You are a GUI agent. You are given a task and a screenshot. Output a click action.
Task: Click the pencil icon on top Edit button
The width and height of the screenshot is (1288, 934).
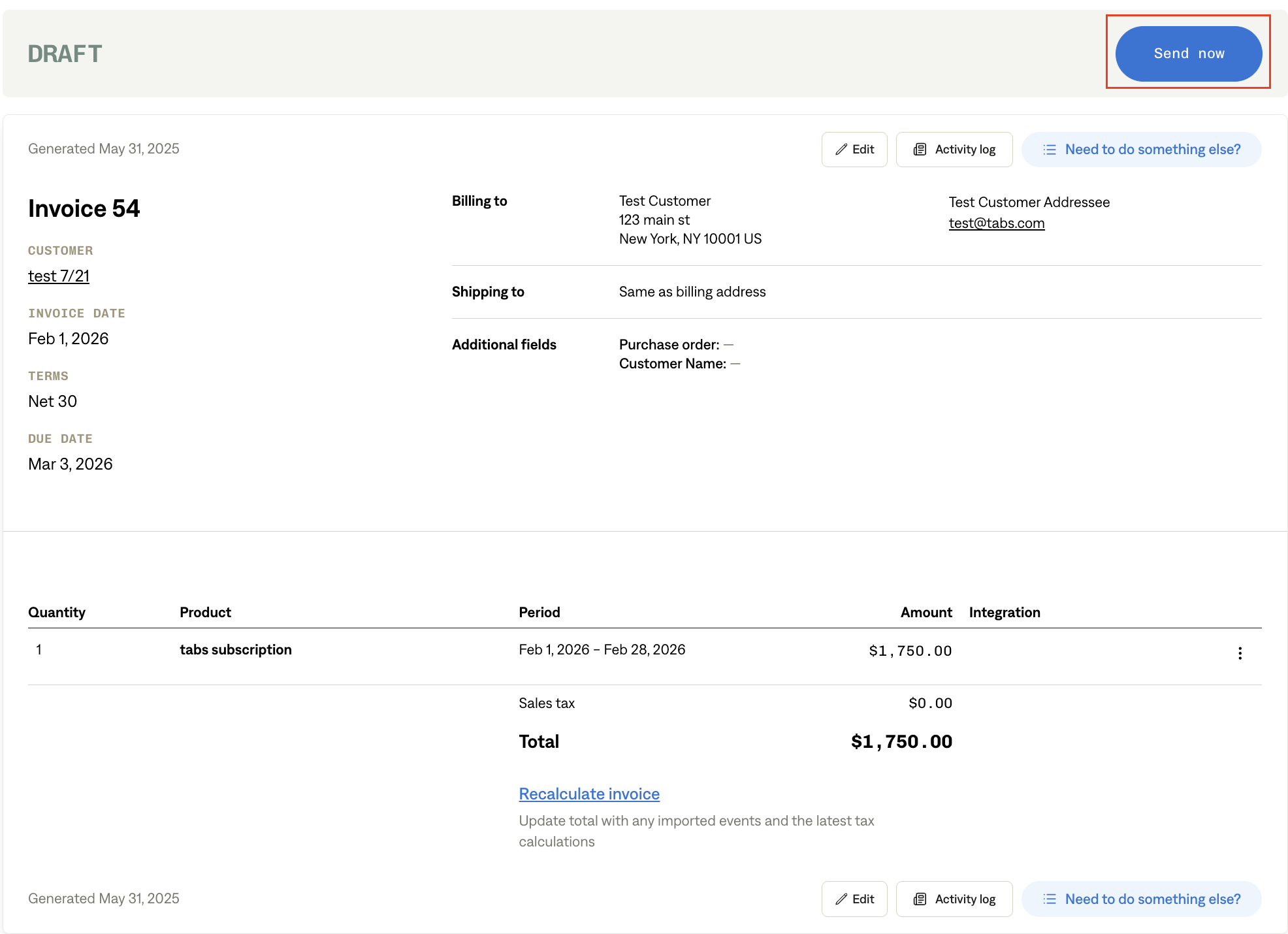point(841,150)
